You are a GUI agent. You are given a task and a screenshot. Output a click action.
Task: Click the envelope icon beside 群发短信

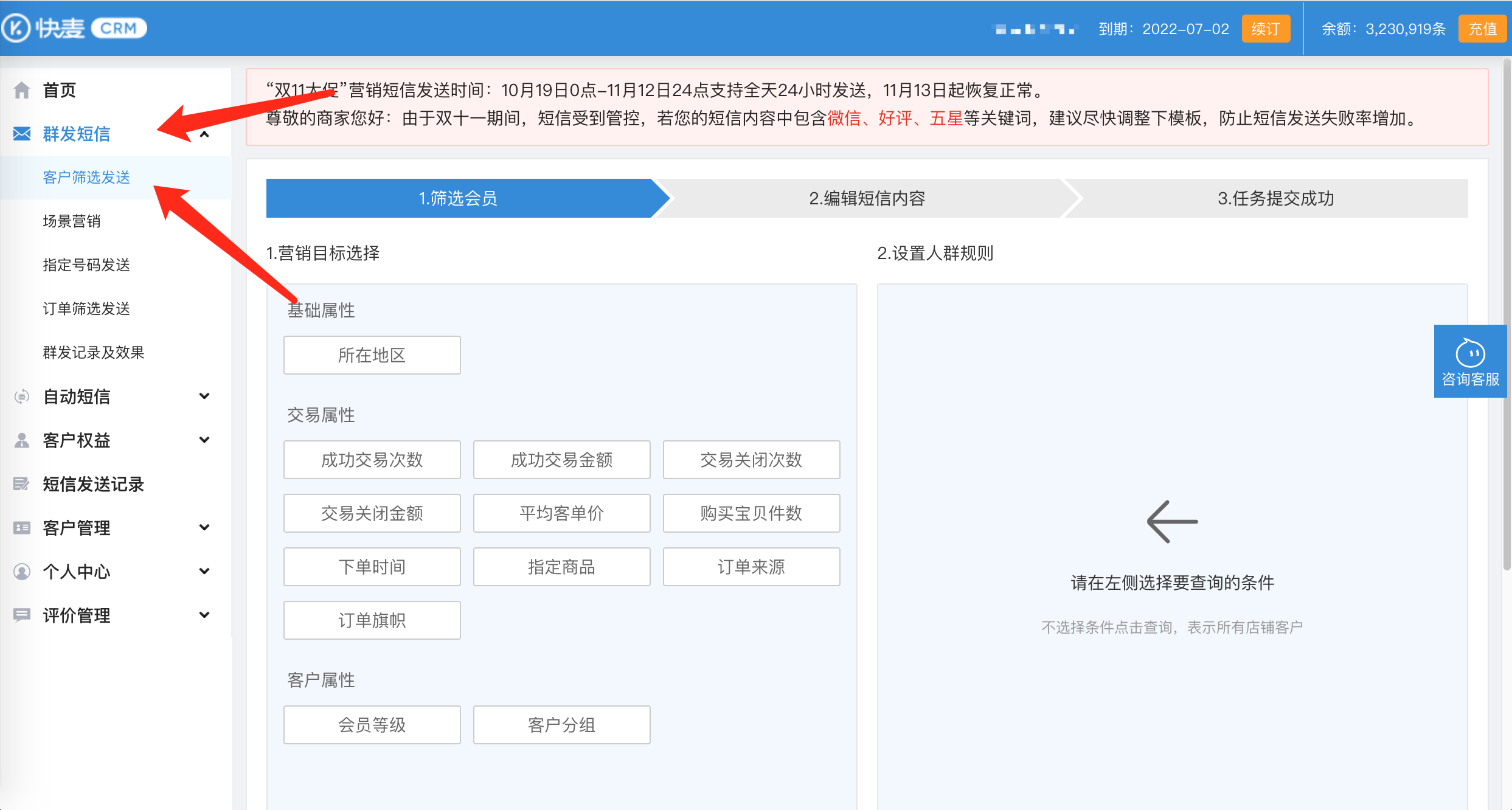[x=22, y=134]
